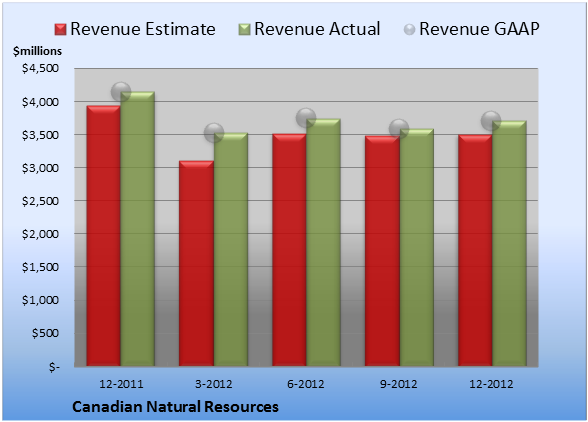Click the '12-2011' x-axis label
588x422 pixels.
[121, 384]
